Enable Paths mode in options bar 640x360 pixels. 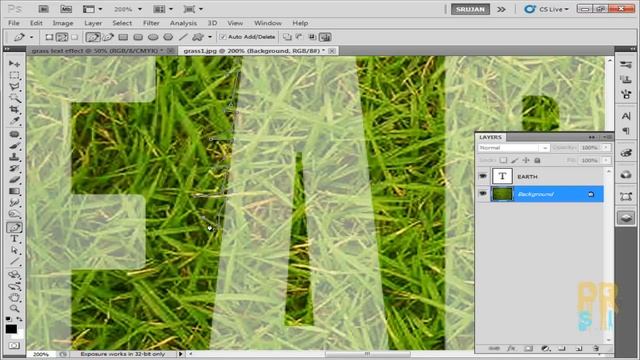click(x=62, y=37)
